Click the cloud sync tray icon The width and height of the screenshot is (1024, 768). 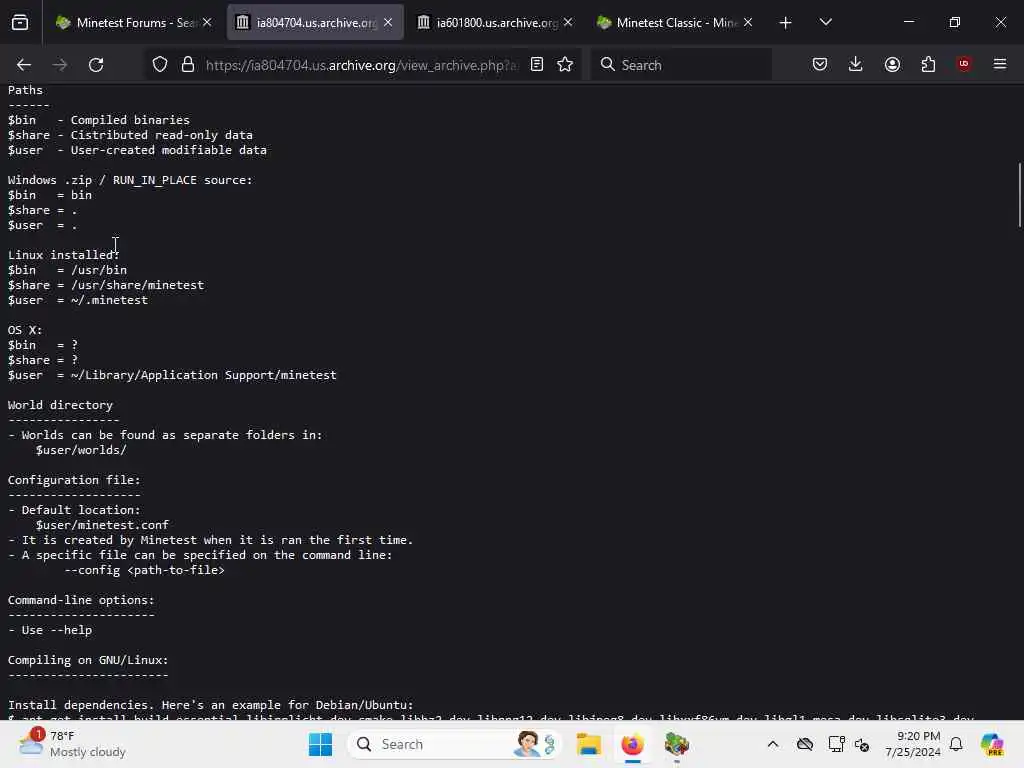pos(805,744)
